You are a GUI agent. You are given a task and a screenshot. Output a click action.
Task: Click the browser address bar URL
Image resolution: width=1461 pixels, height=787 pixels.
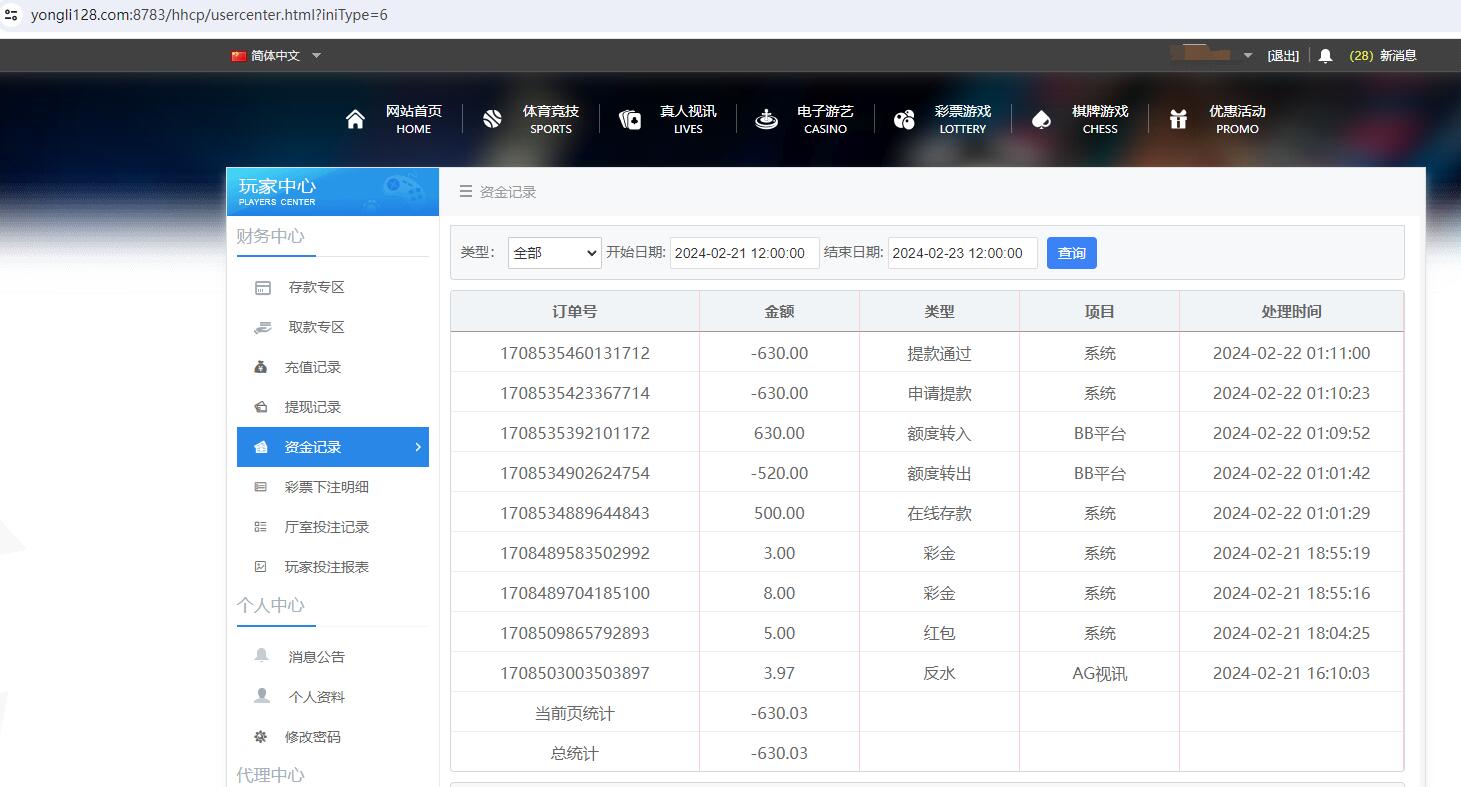(209, 15)
